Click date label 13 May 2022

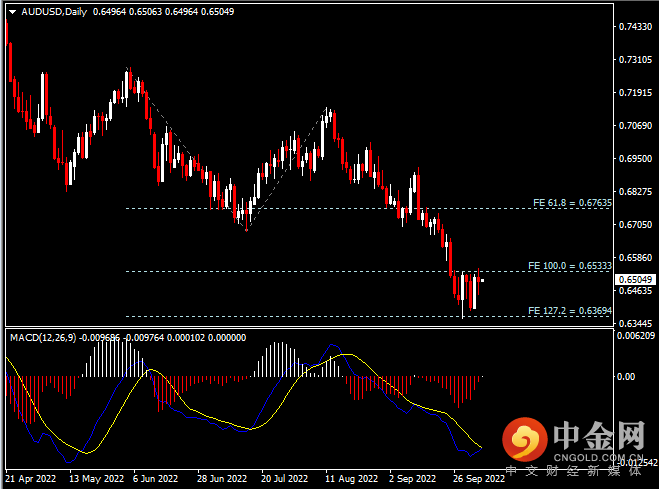coord(97,479)
